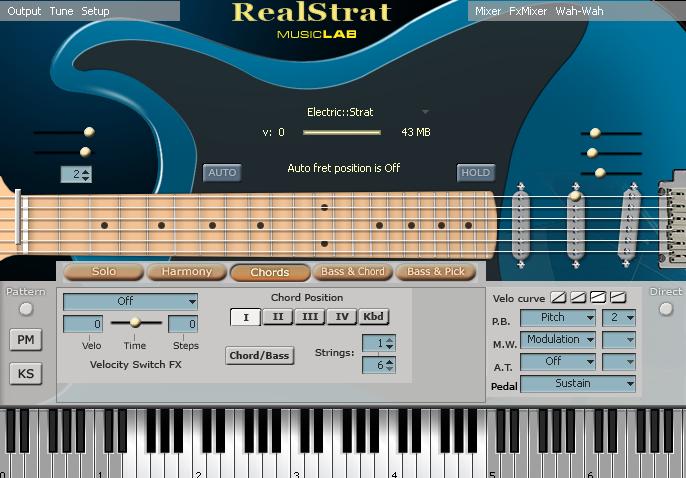Open the FxMixer panel

click(x=528, y=11)
